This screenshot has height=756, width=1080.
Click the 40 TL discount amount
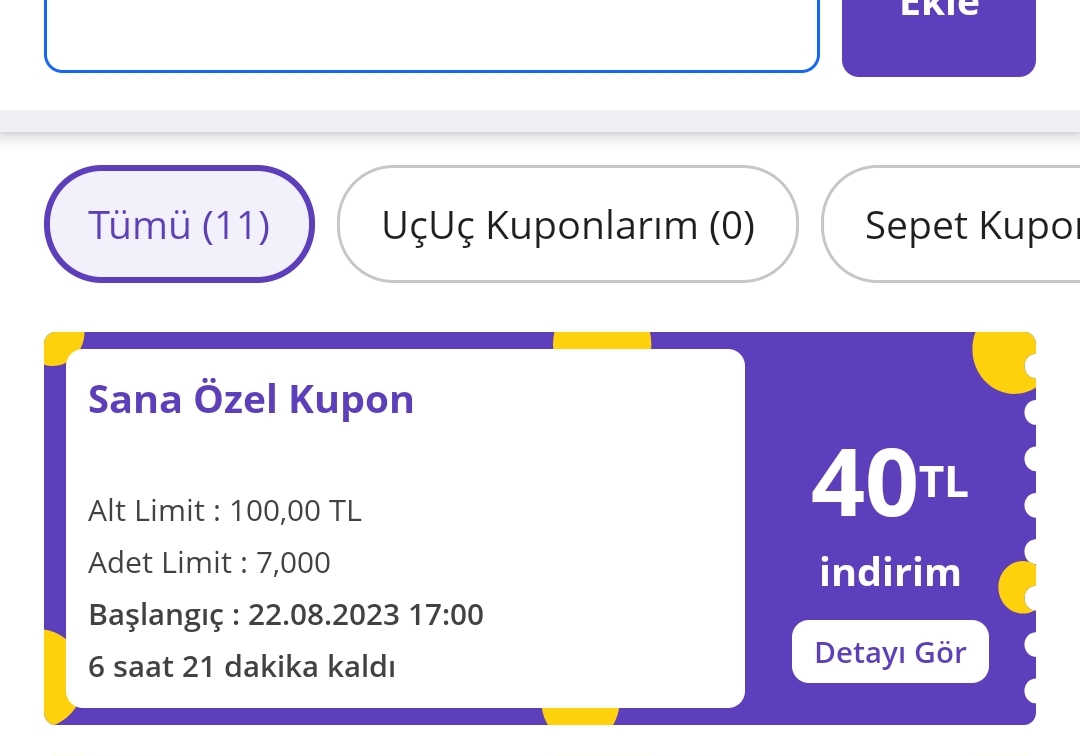tap(888, 487)
